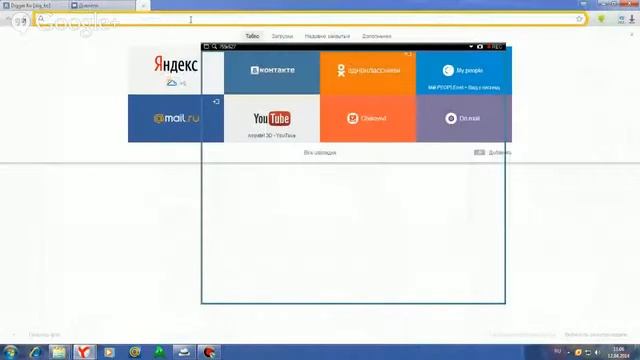Open the My people tile
This screenshot has width=640, height=360.
(464, 71)
